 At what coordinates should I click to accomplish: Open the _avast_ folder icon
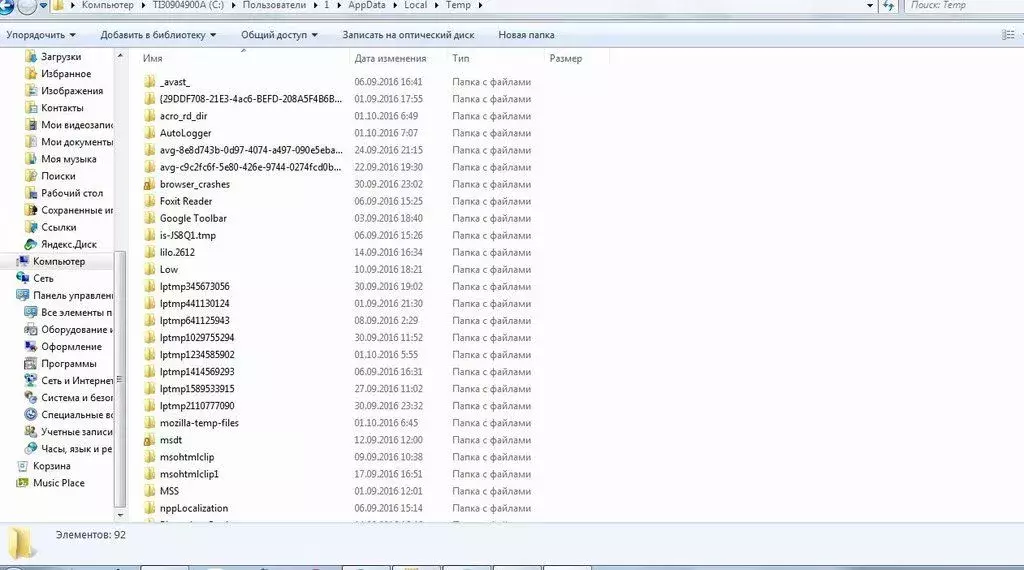[x=150, y=82]
